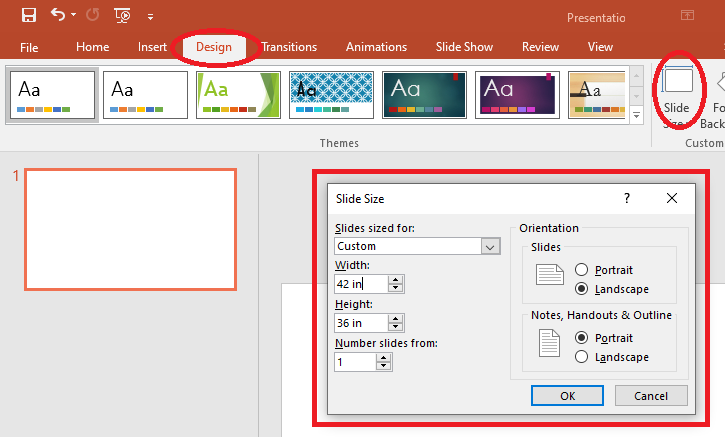Switch to the Design tab
Screen dimensions: 725x437
point(214,47)
